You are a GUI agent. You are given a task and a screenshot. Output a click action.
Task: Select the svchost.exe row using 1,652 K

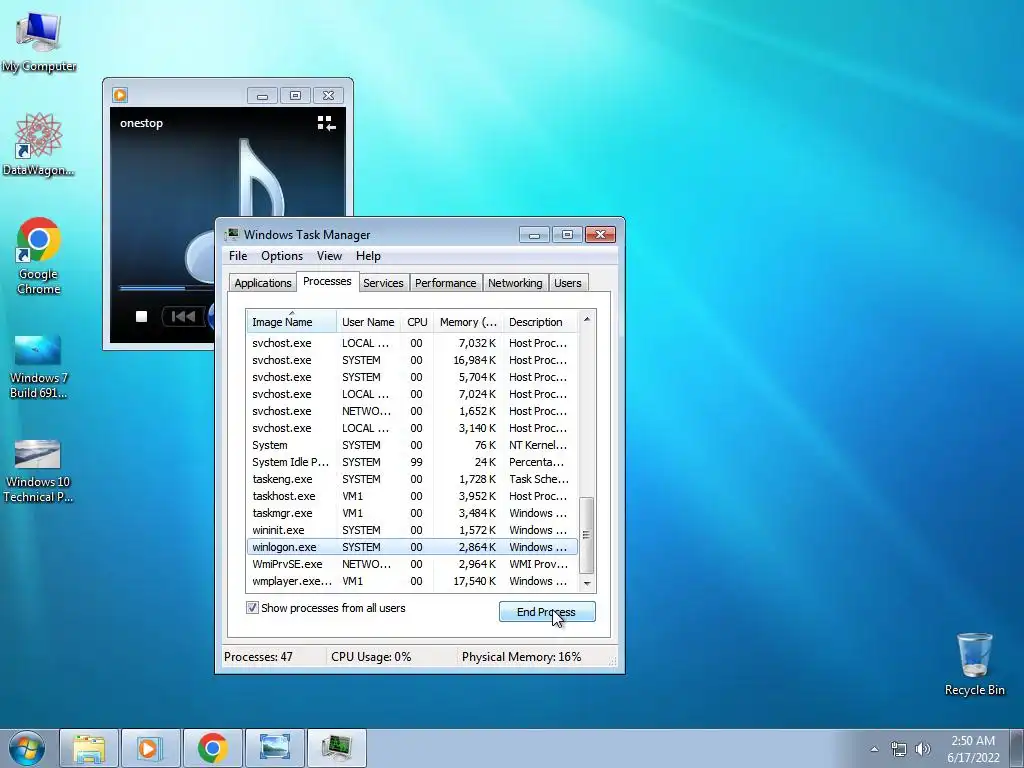pyautogui.click(x=412, y=411)
